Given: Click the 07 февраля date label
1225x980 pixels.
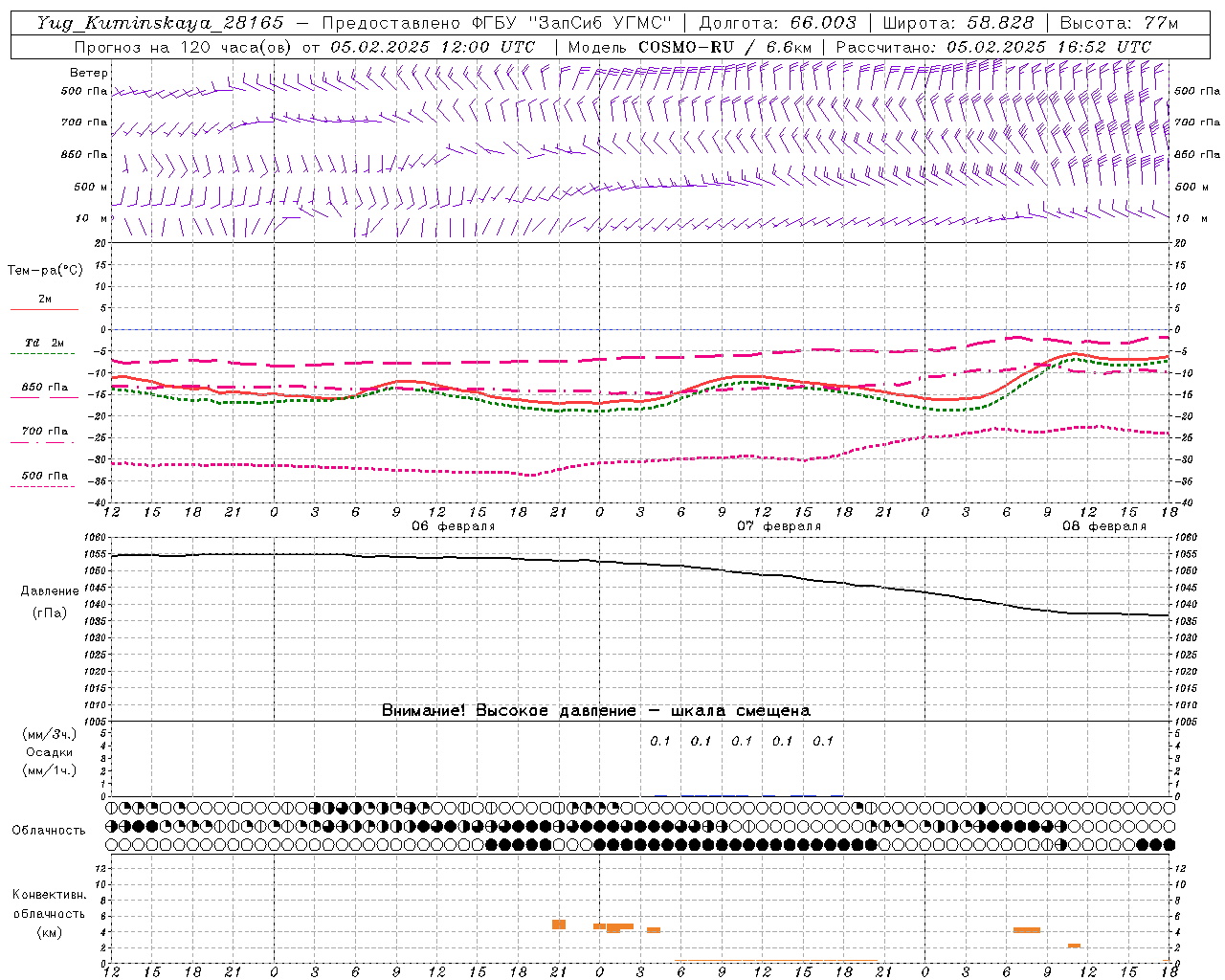Looking at the screenshot, I should point(779,526).
